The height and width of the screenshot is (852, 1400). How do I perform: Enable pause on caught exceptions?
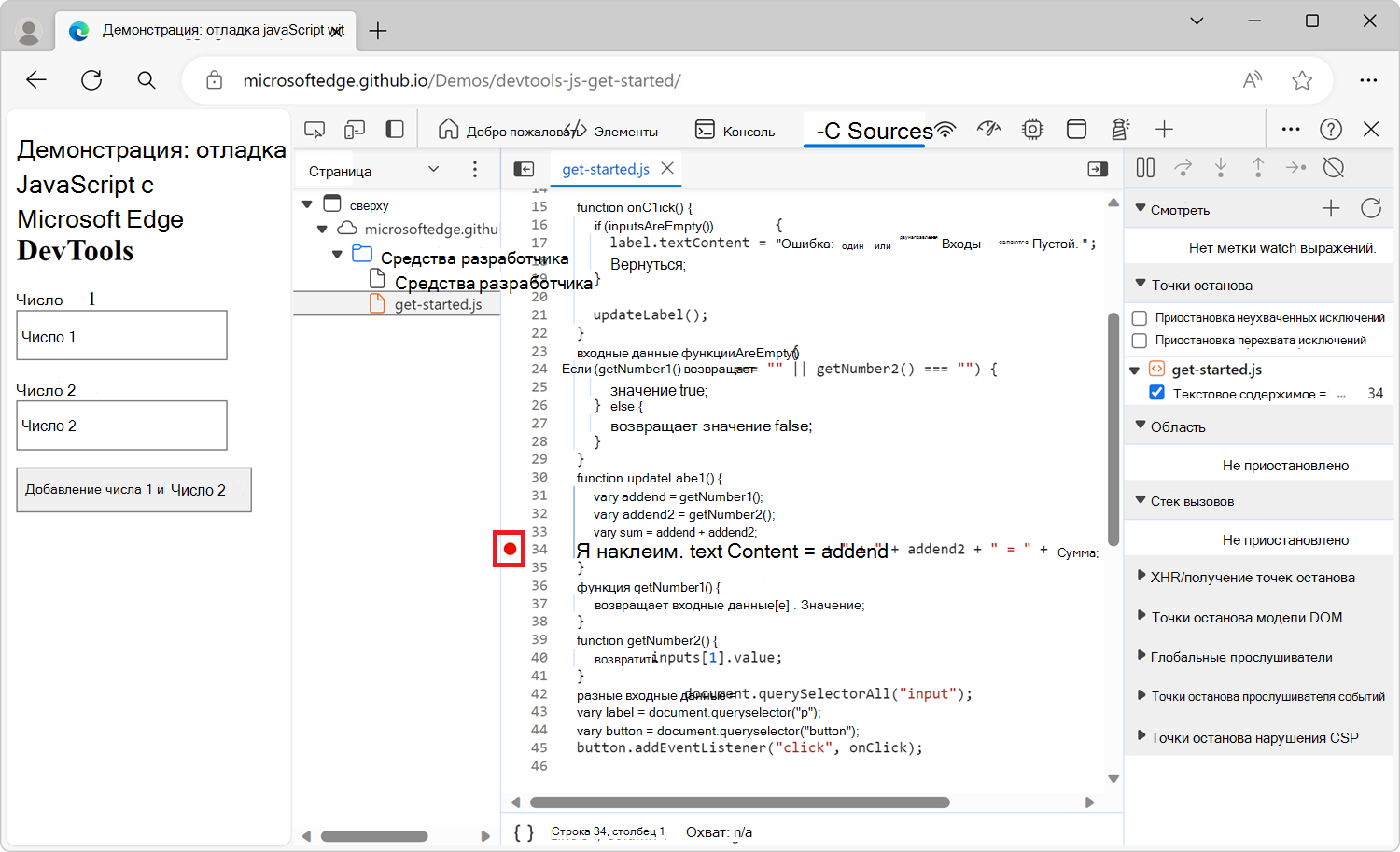pyautogui.click(x=1140, y=341)
